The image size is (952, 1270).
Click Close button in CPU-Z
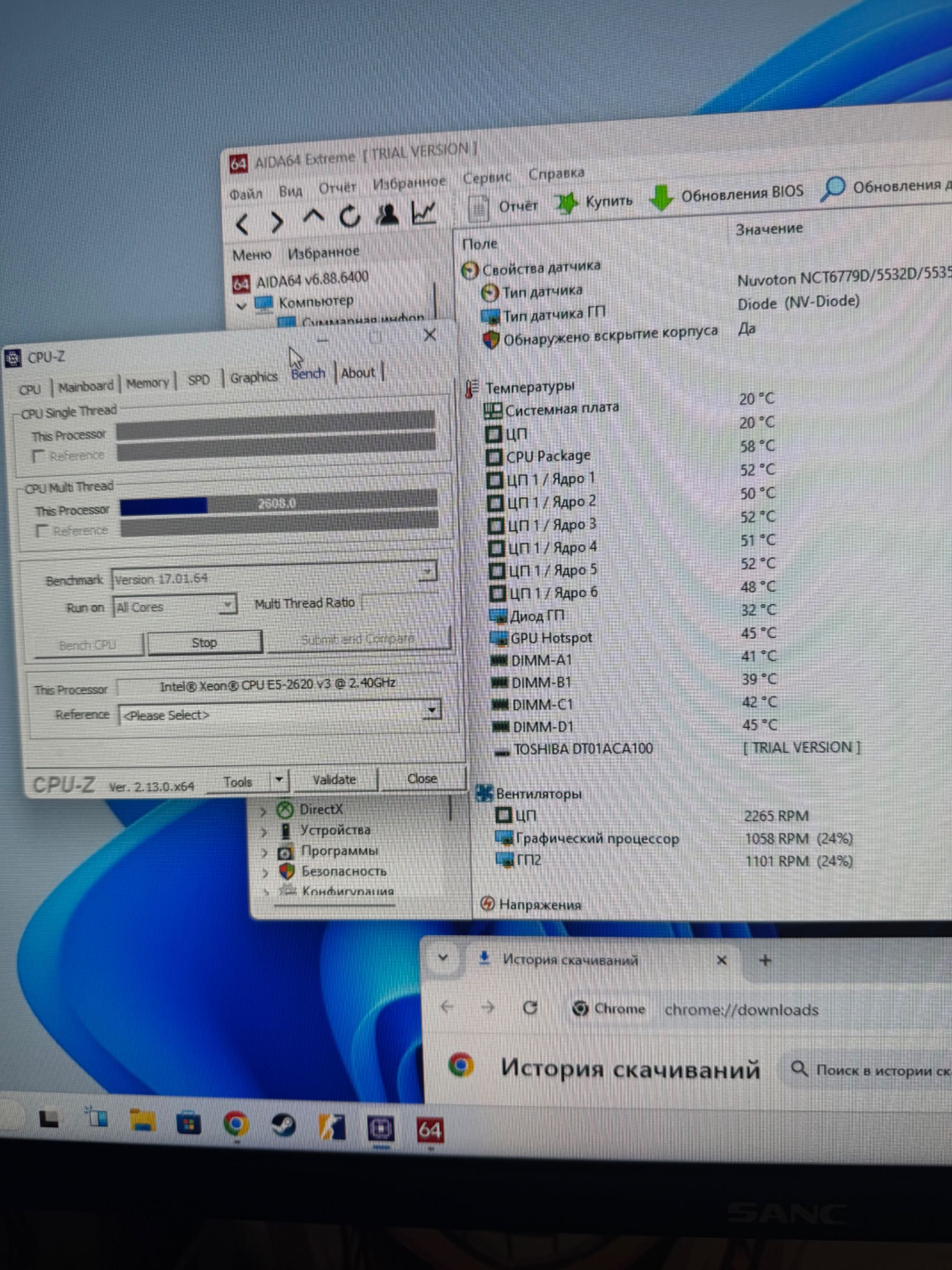click(x=422, y=779)
